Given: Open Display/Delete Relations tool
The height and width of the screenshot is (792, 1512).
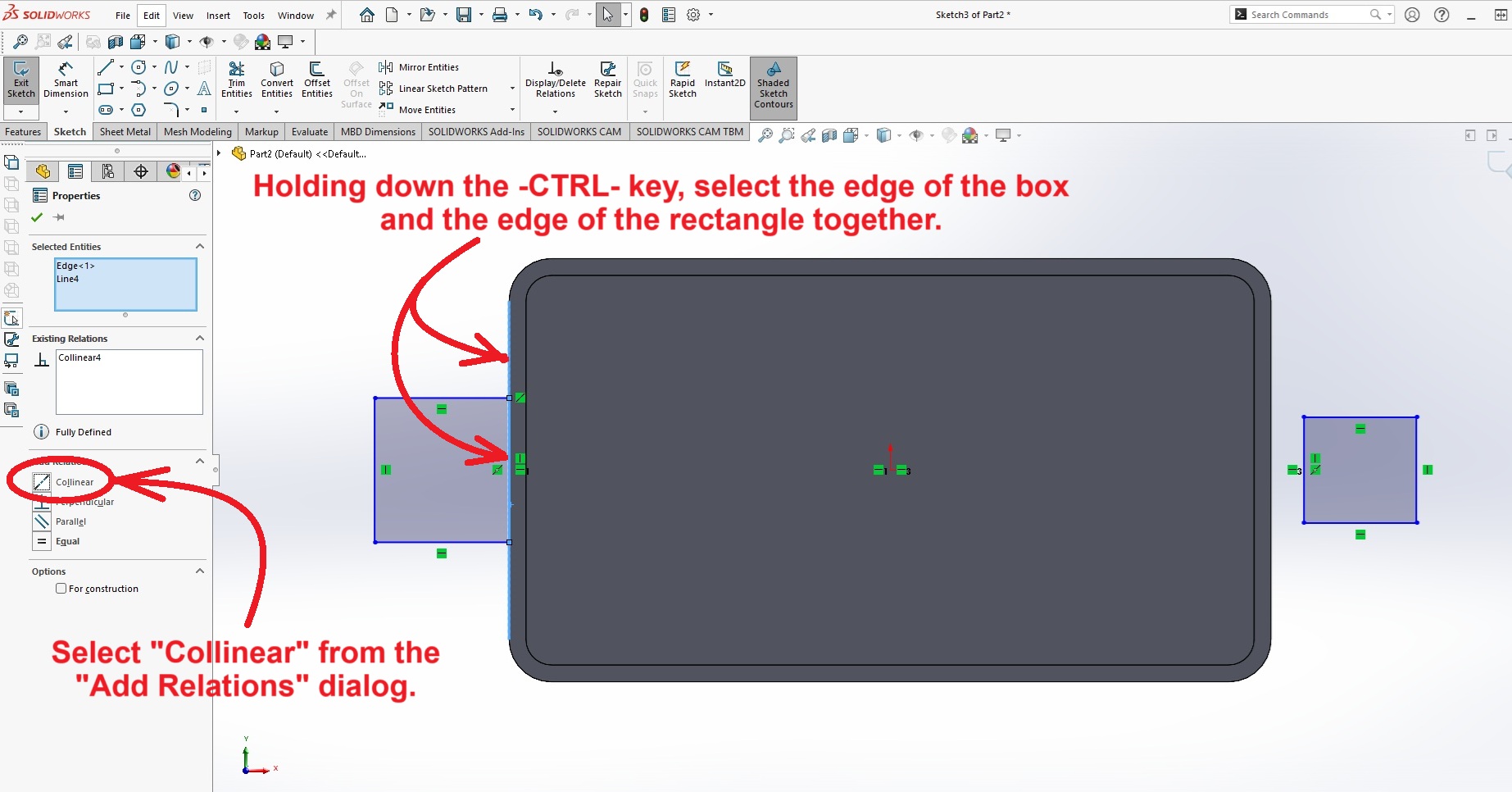Looking at the screenshot, I should pyautogui.click(x=555, y=80).
